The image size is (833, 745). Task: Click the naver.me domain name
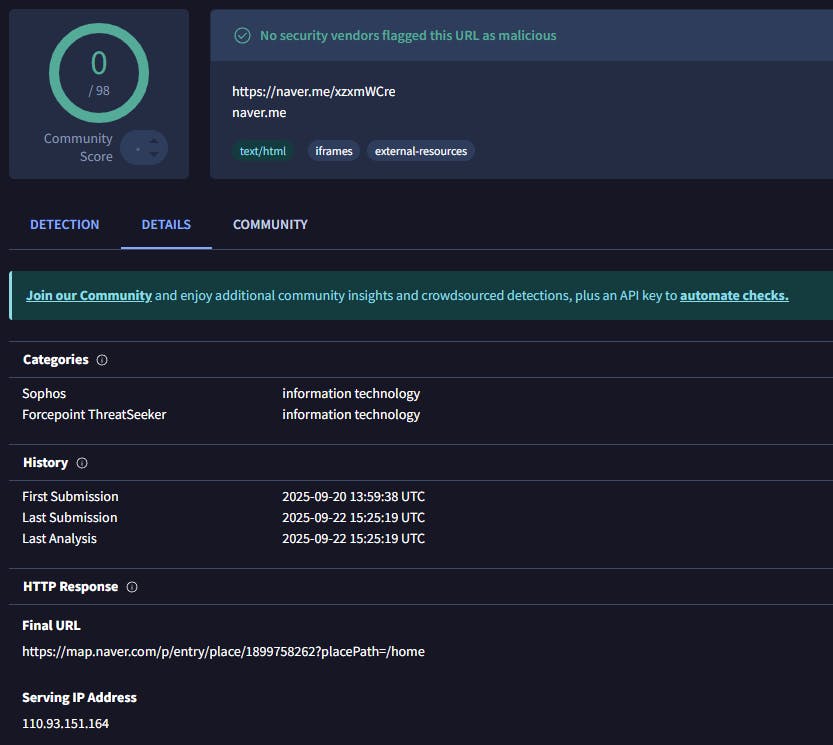click(x=259, y=113)
